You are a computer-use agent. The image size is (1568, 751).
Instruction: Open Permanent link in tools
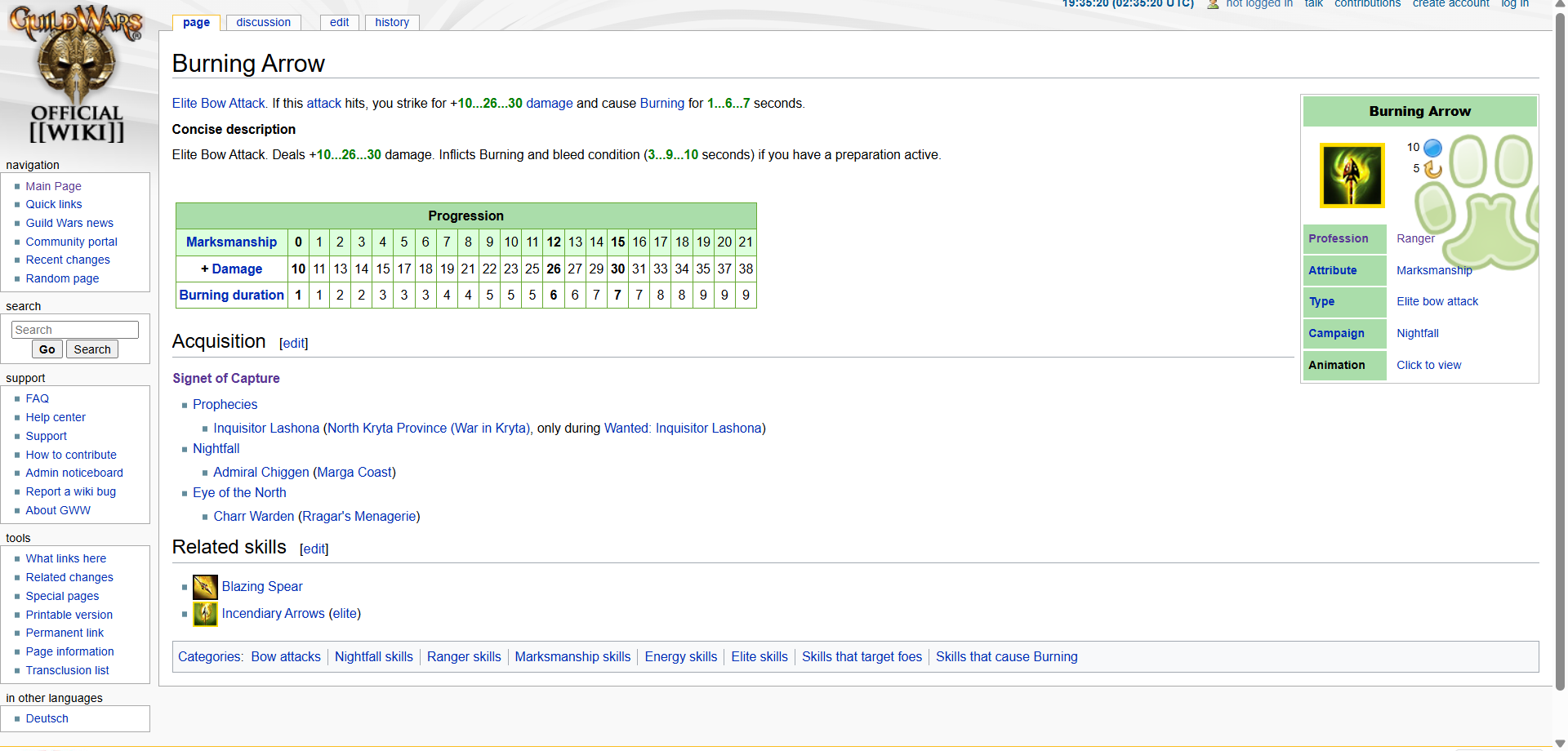click(x=65, y=633)
